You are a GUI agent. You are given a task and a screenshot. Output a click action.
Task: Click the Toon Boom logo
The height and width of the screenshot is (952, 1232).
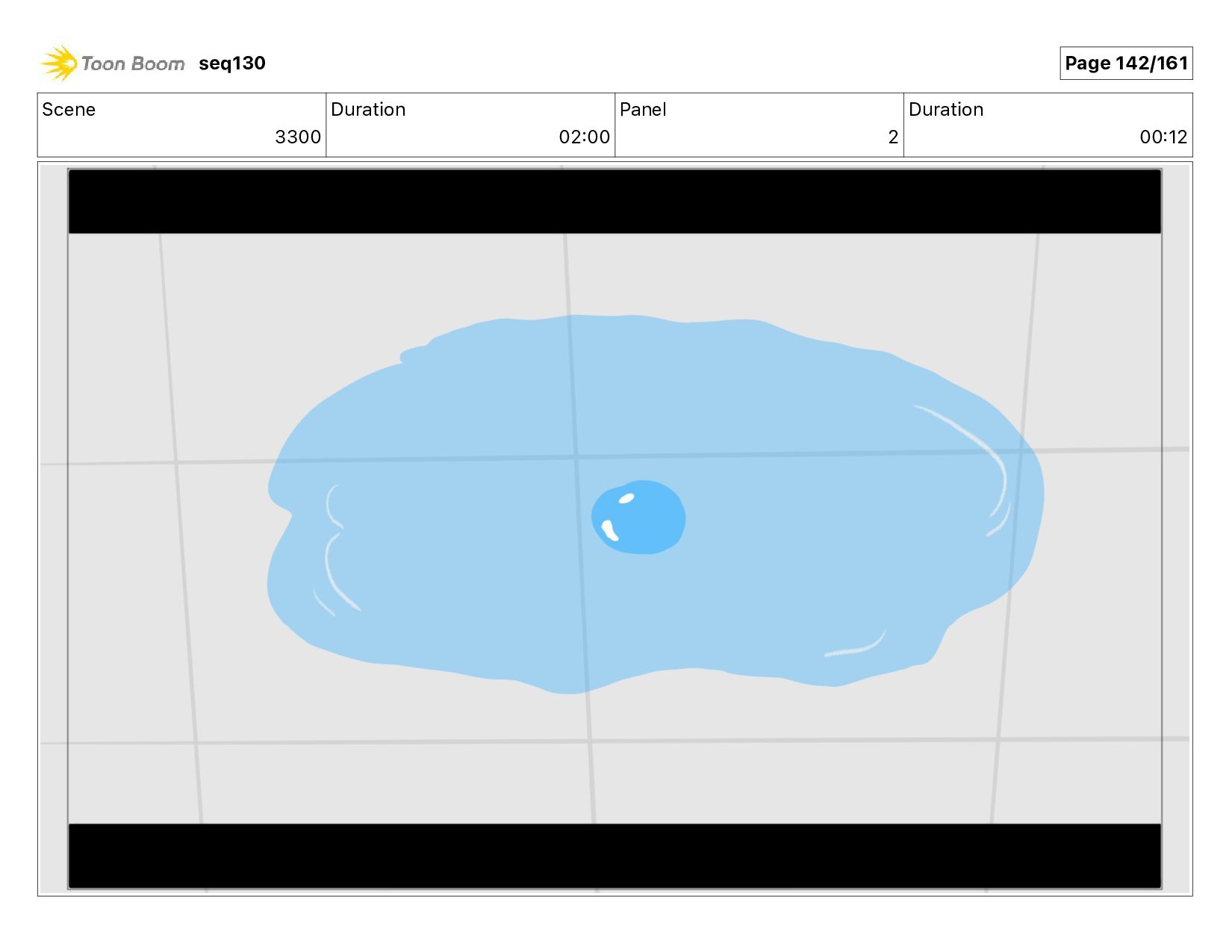(112, 63)
